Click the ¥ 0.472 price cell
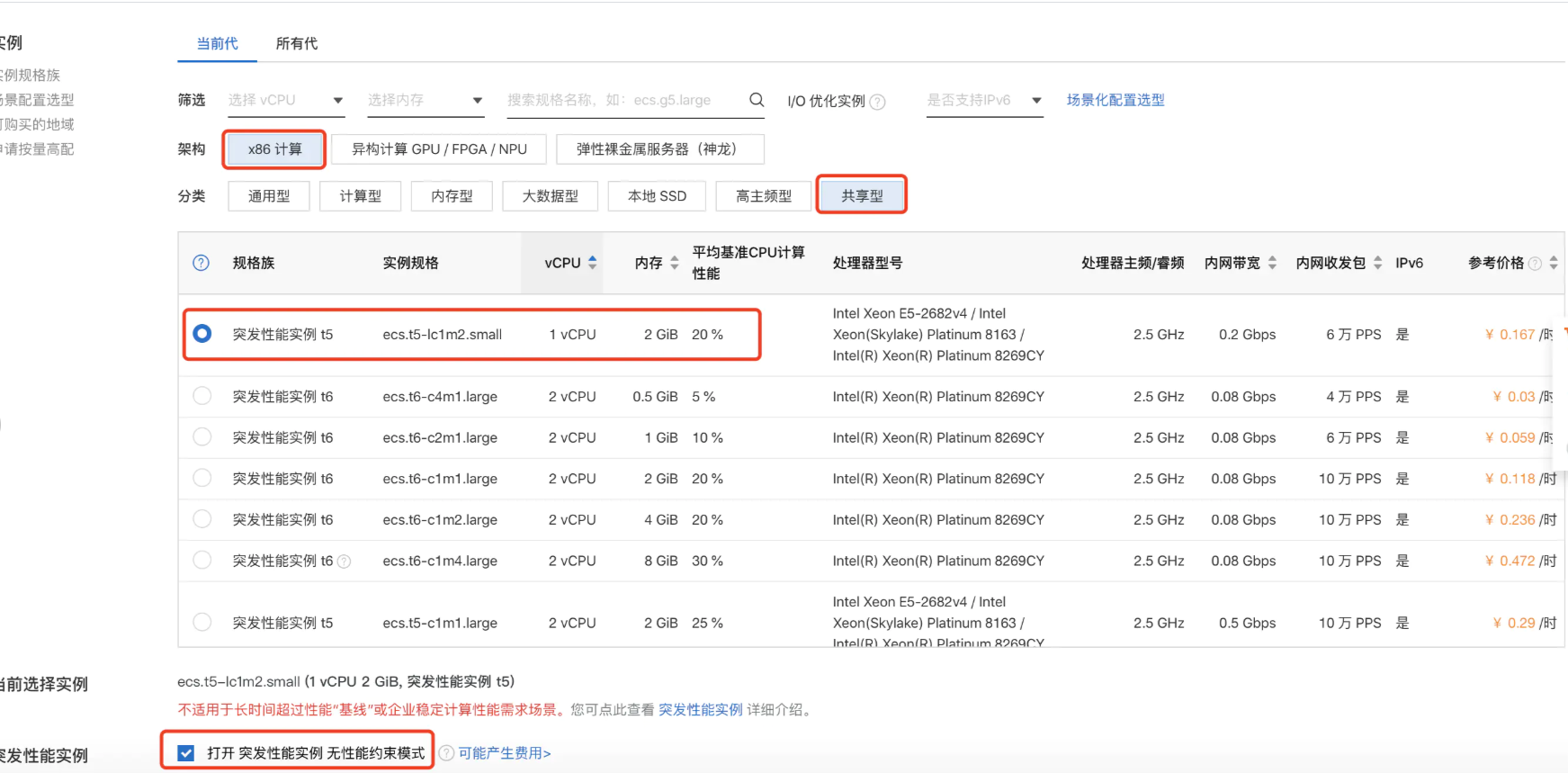Screen dimensions: 1568x773 click(1521, 561)
